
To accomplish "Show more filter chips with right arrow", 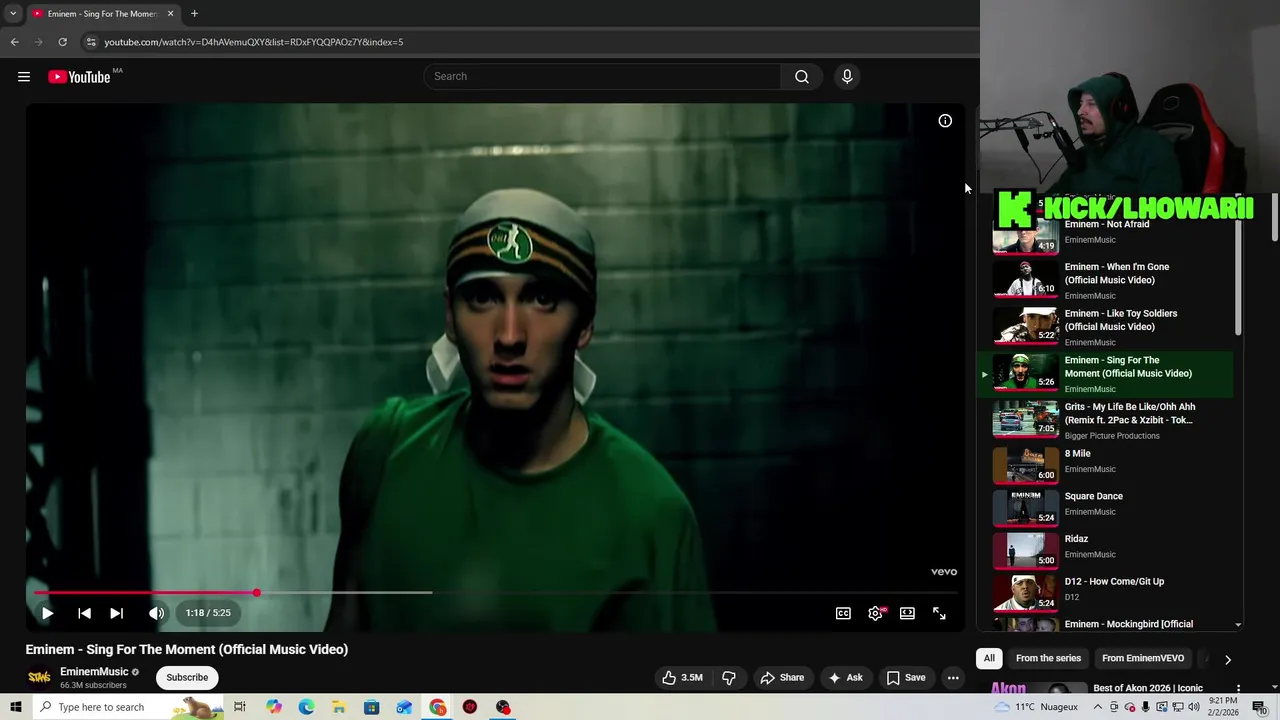I will click(1227, 659).
